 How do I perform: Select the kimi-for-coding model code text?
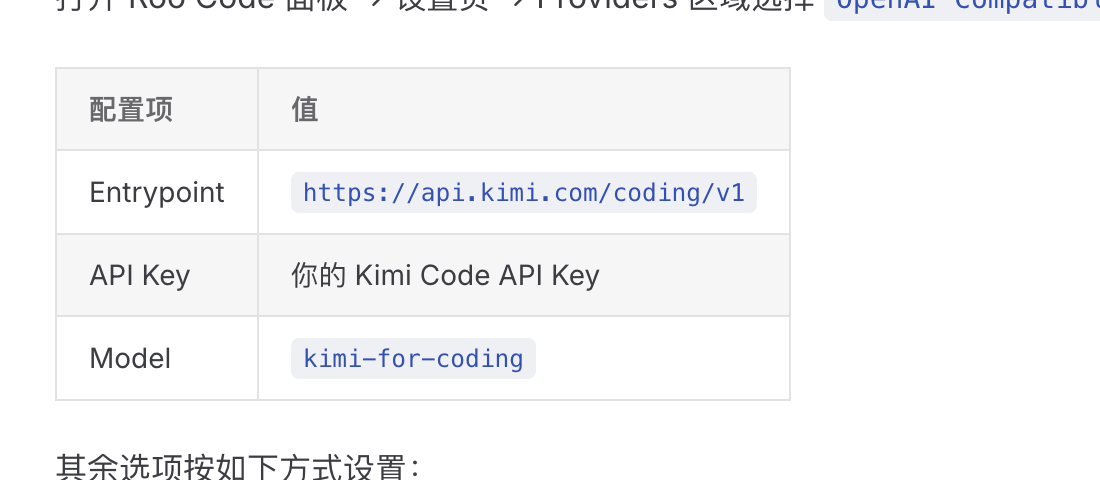coord(413,359)
